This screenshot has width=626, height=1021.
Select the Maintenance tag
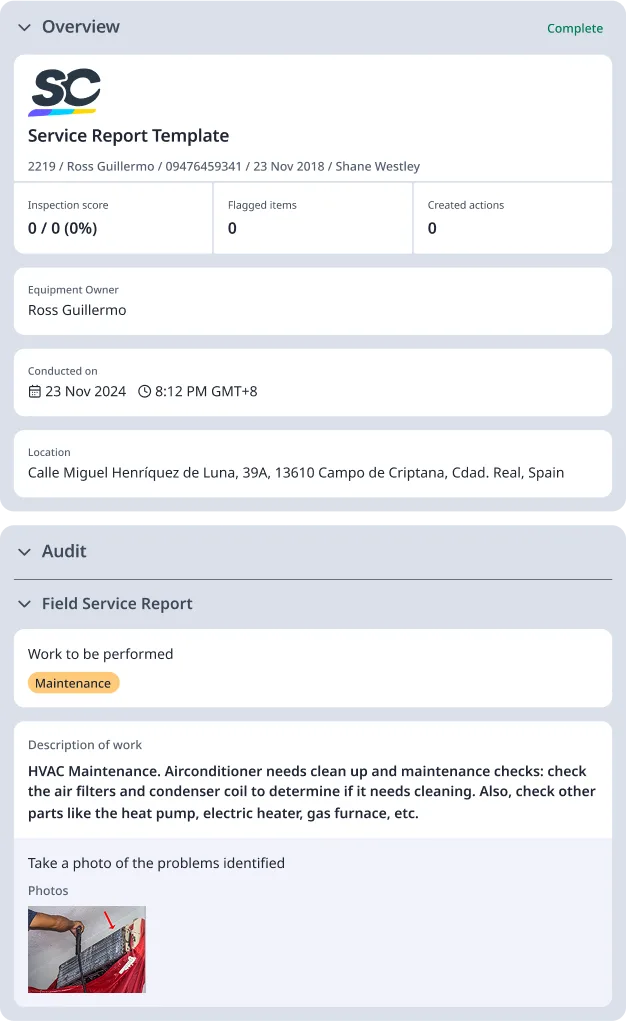click(73, 683)
